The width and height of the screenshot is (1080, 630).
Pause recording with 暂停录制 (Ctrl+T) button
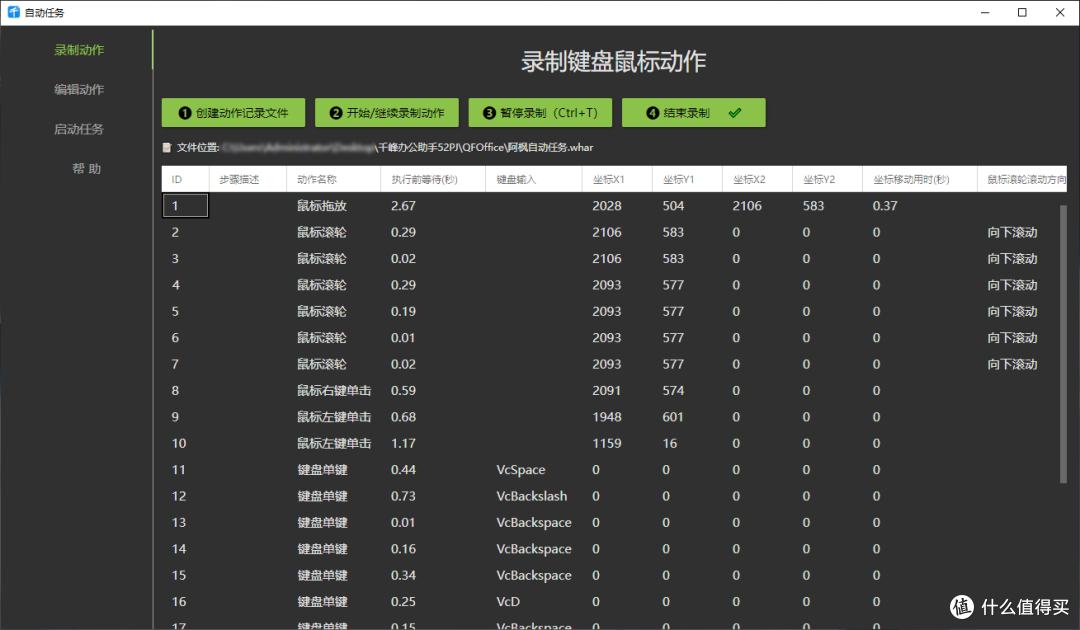pos(540,113)
